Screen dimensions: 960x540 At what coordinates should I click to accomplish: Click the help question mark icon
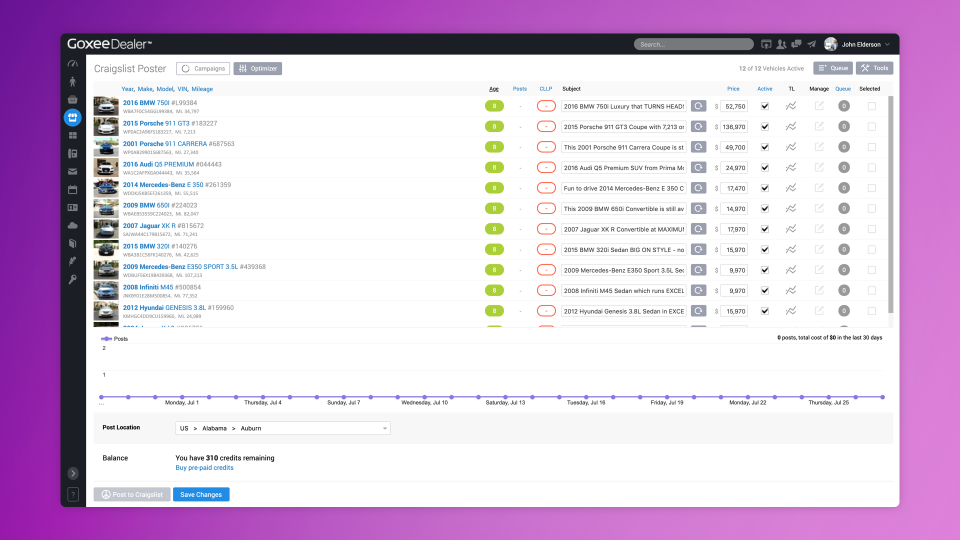(x=73, y=495)
